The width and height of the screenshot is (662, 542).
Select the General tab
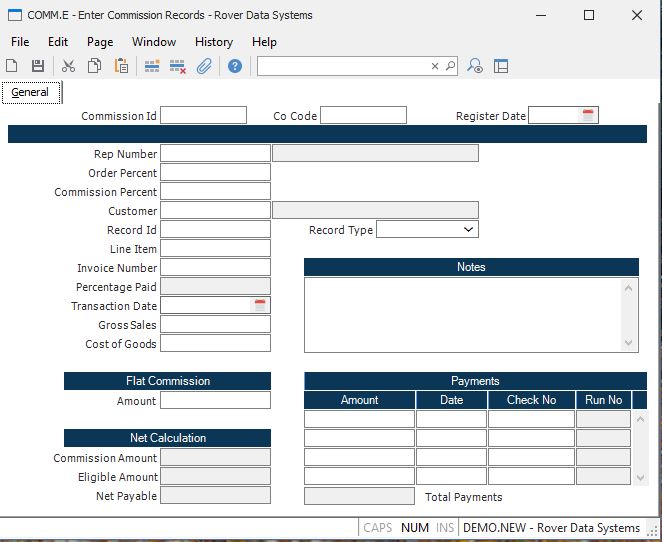[30, 92]
